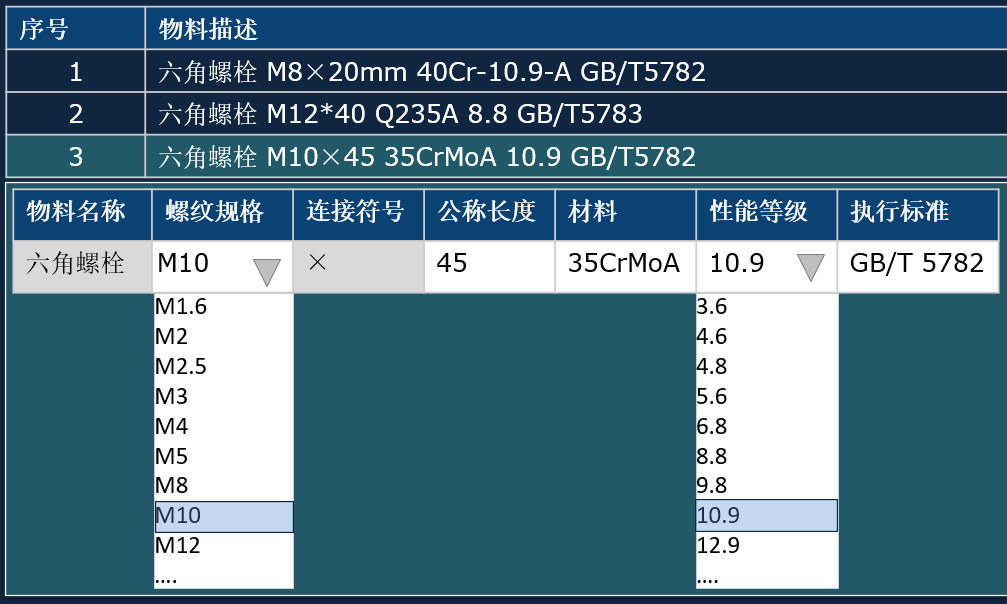1007x604 pixels.
Task: Select row 1 M8×20mm bolt
Action: click(506, 71)
